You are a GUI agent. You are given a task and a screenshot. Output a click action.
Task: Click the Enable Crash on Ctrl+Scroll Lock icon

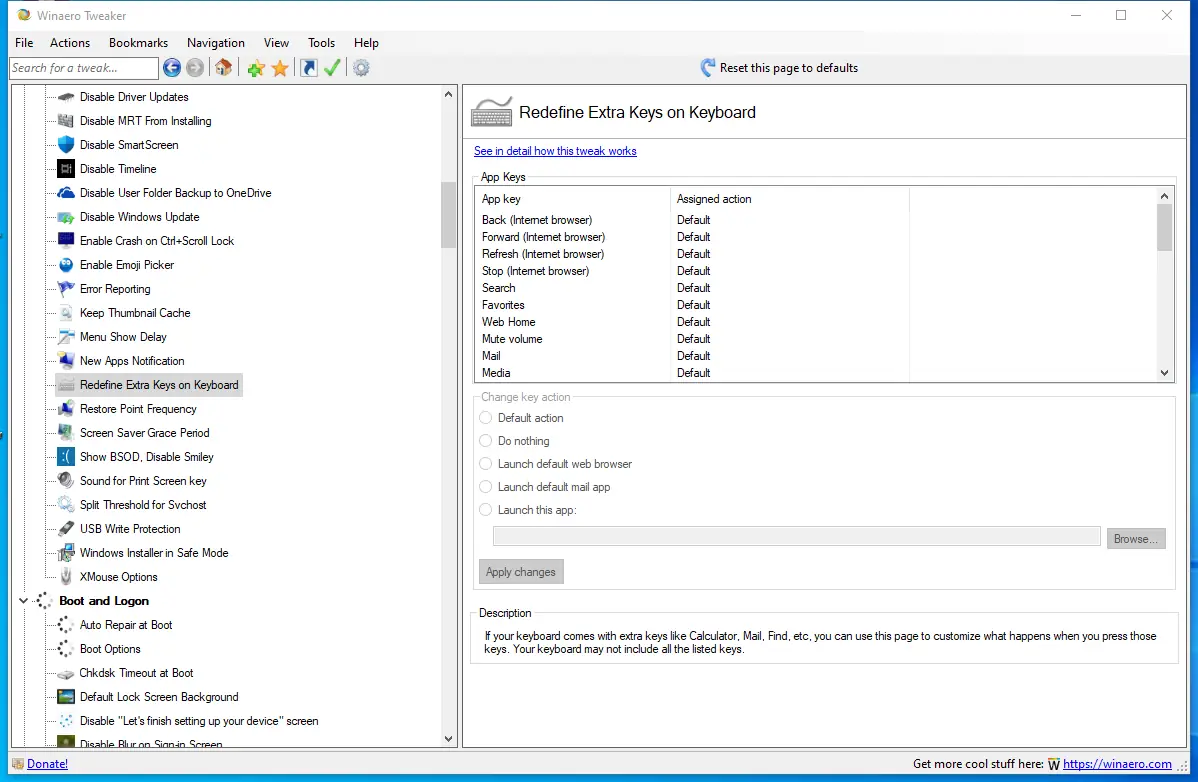(x=66, y=241)
